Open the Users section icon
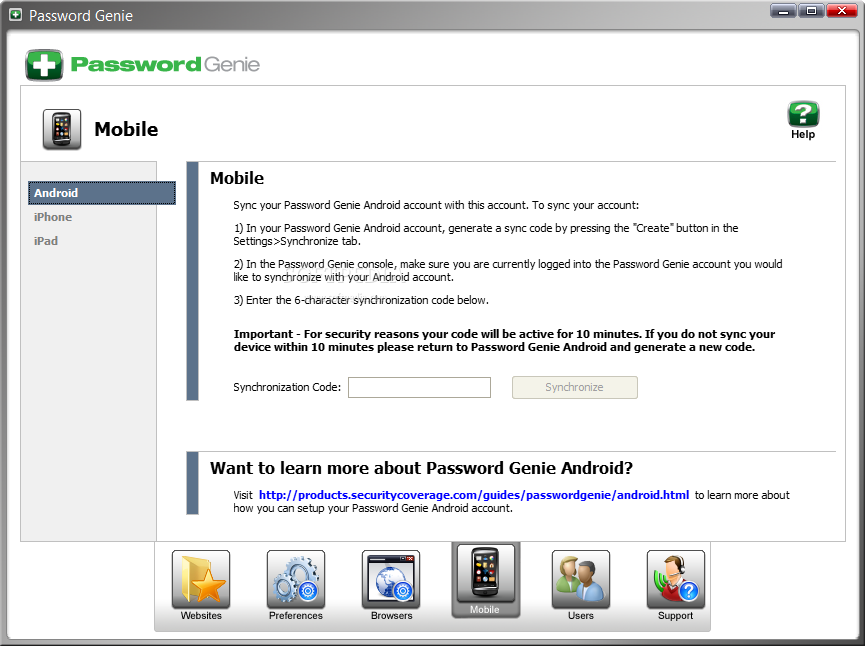This screenshot has width=865, height=646. click(581, 579)
